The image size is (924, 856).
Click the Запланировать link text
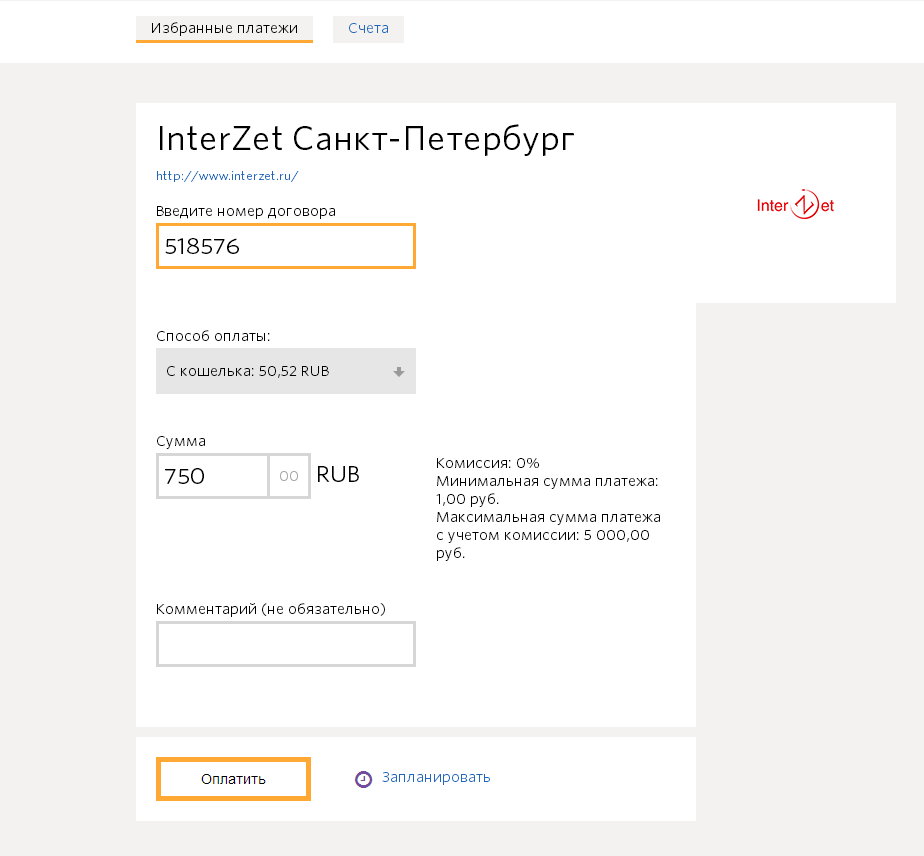tap(436, 777)
